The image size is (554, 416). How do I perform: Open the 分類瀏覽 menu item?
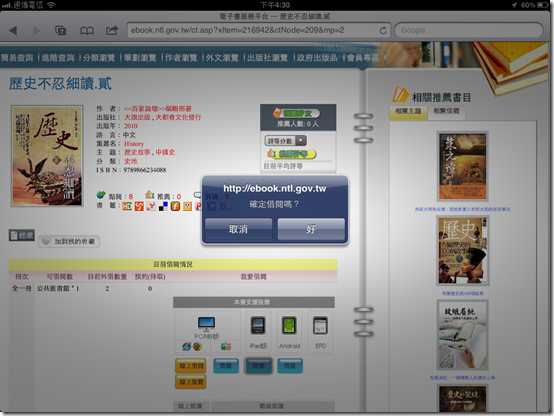pos(99,57)
